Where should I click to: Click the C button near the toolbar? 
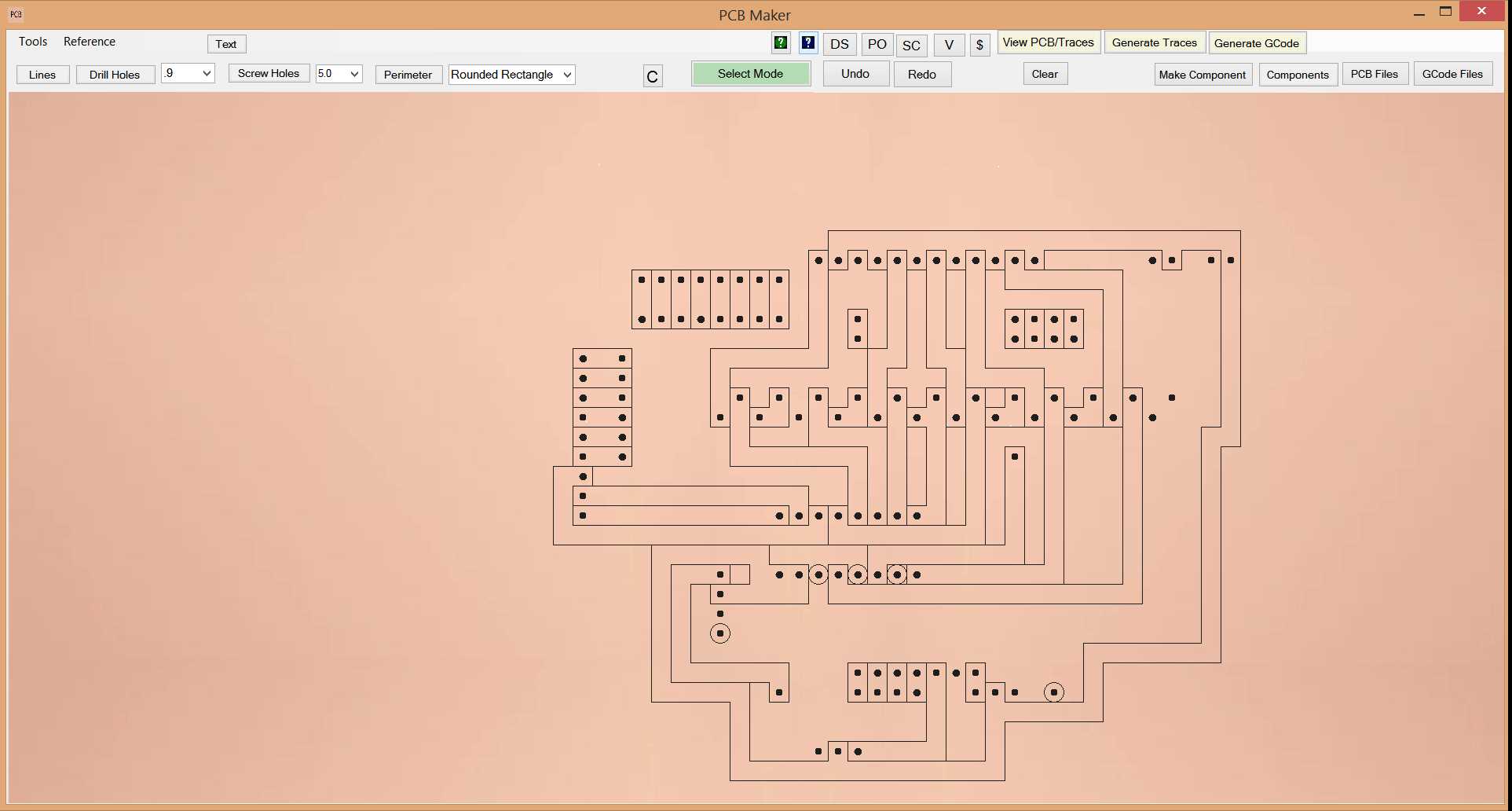point(652,75)
